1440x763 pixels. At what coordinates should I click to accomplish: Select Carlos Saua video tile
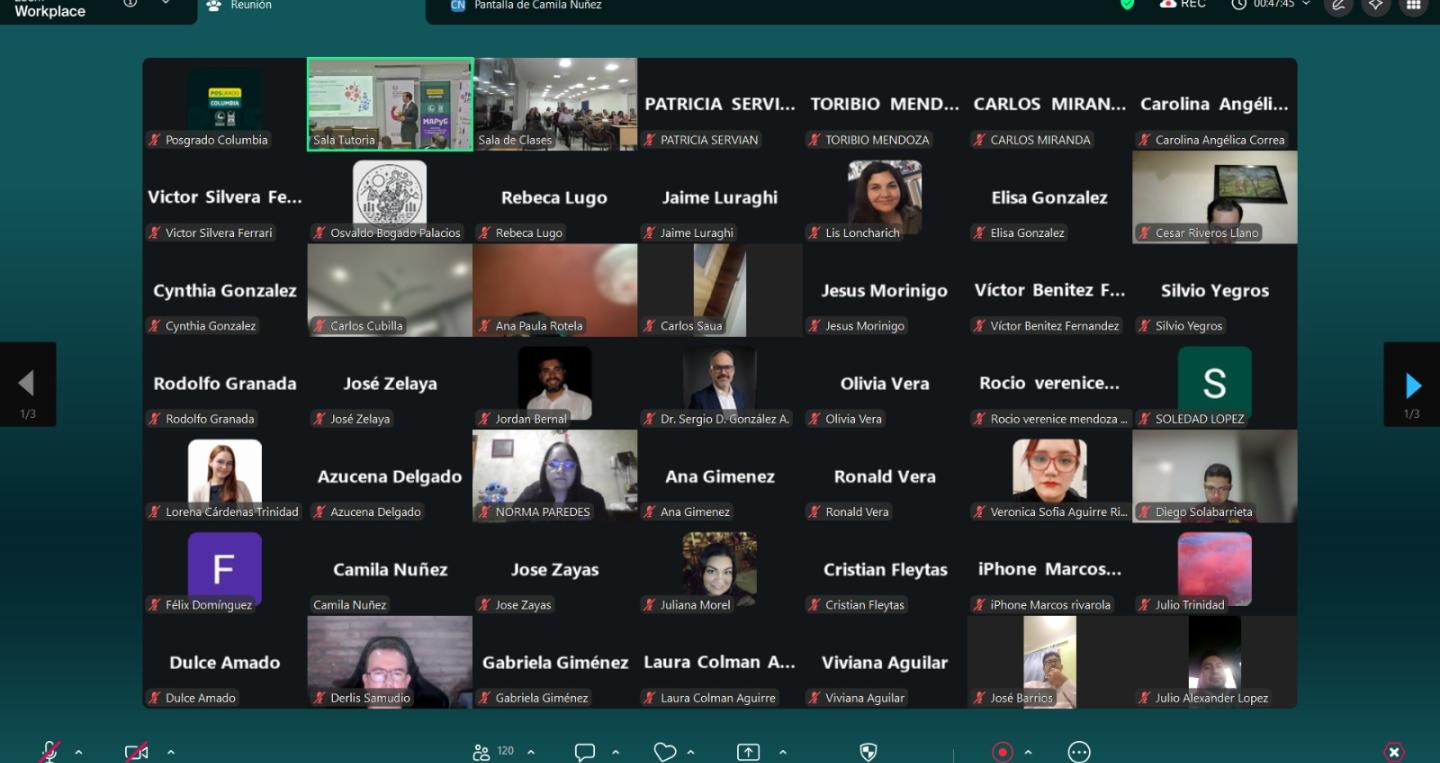click(x=720, y=290)
